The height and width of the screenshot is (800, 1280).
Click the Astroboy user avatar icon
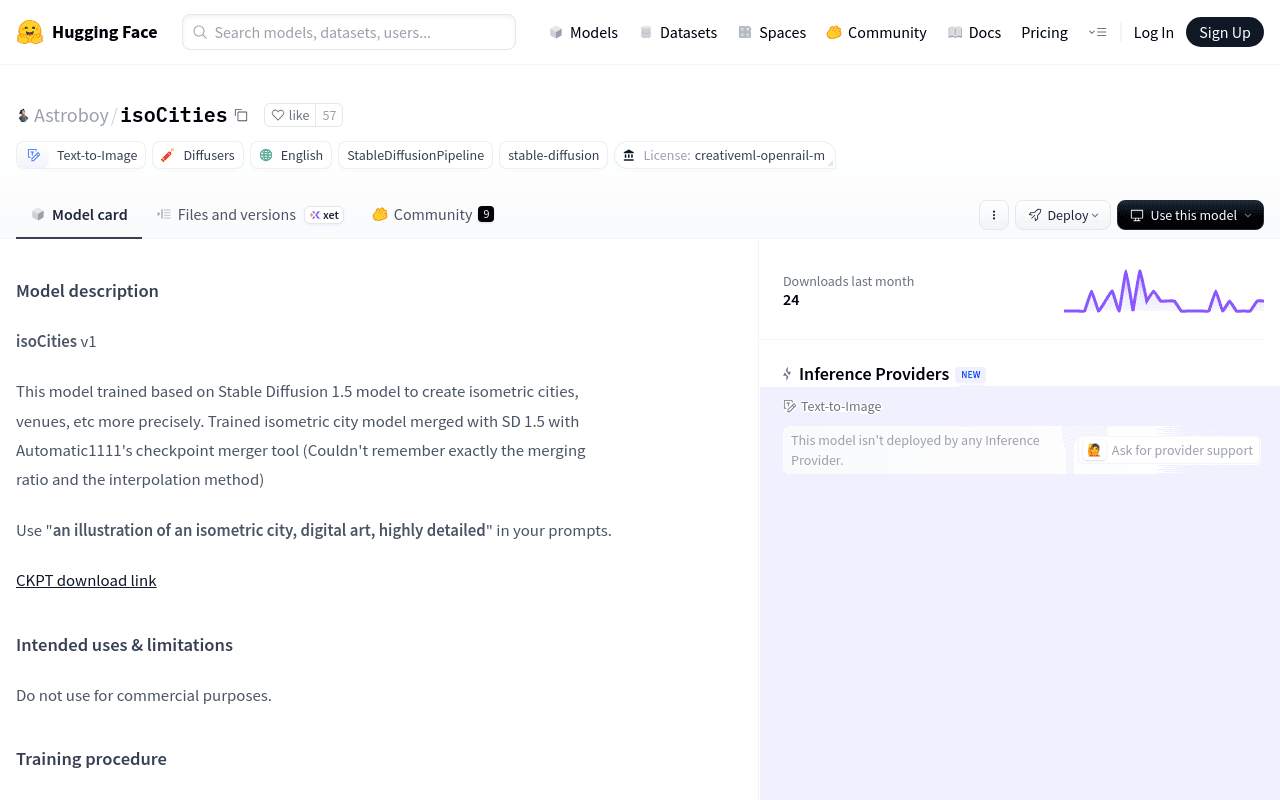23,115
